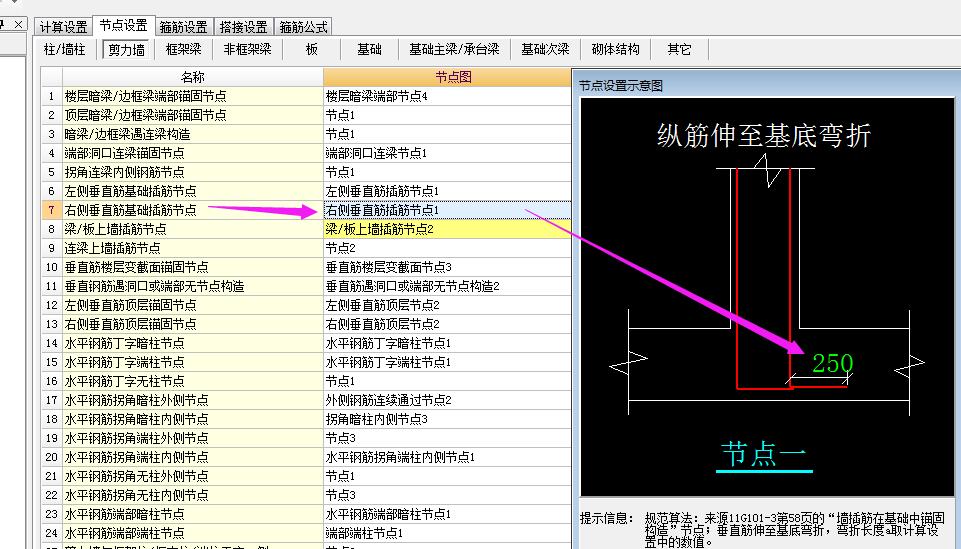
Task: Click the 非框架梁 component button
Action: coord(247,49)
